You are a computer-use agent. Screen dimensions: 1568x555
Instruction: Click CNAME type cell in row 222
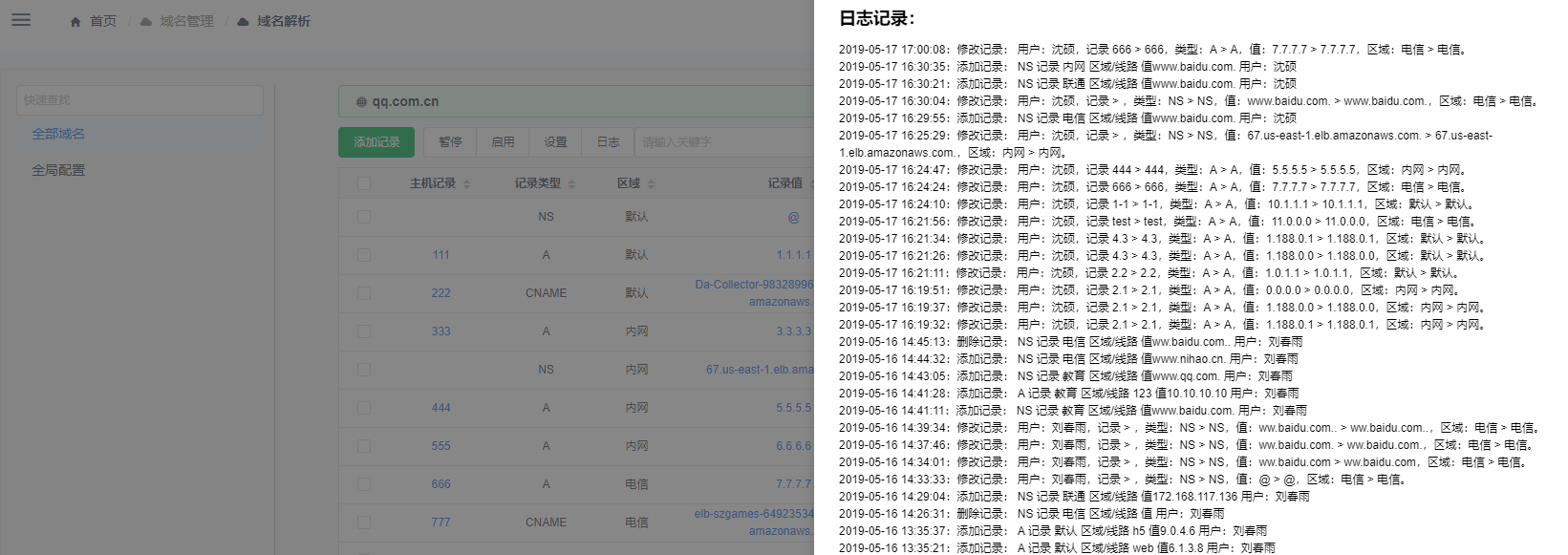tap(546, 293)
